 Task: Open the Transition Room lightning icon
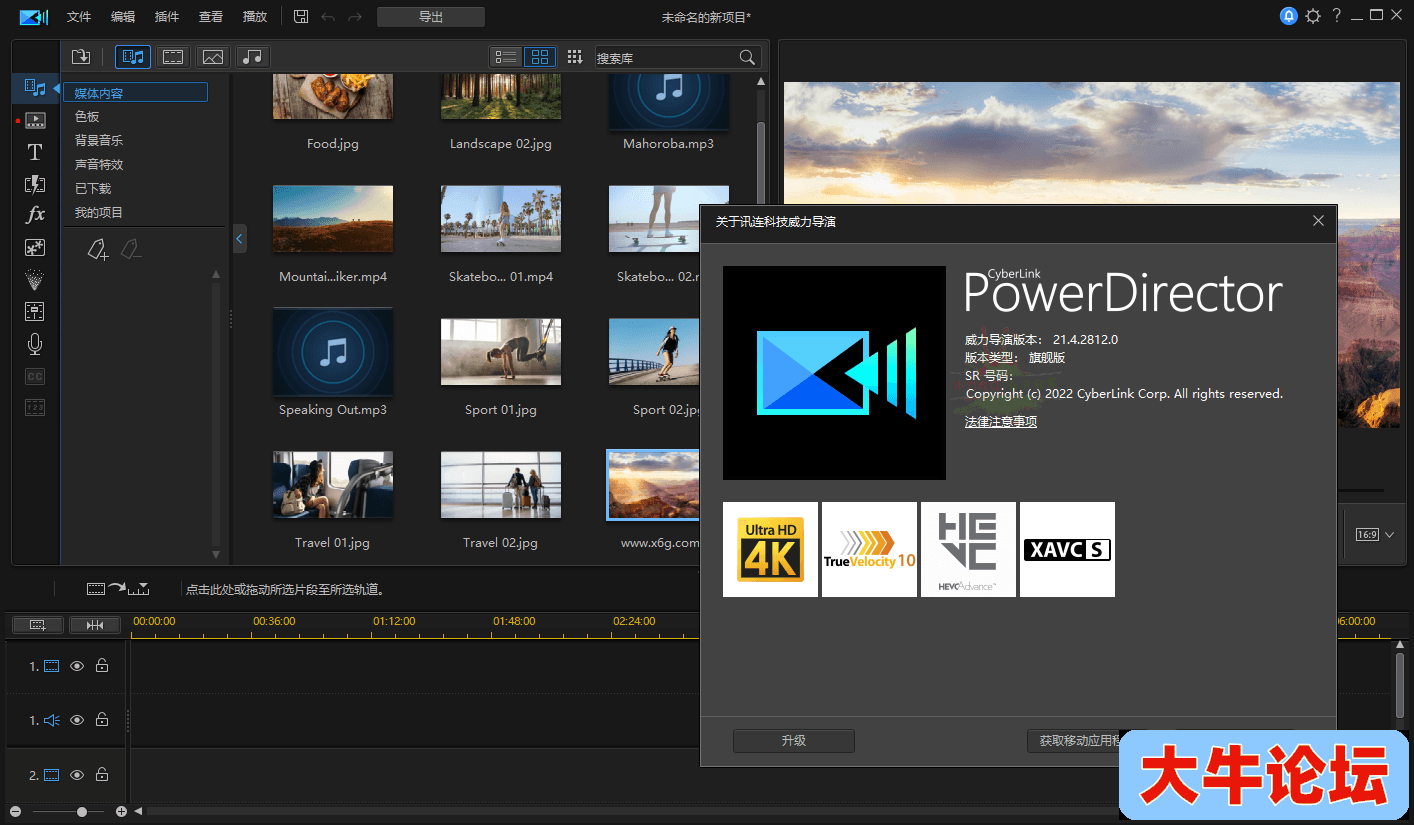coord(35,184)
